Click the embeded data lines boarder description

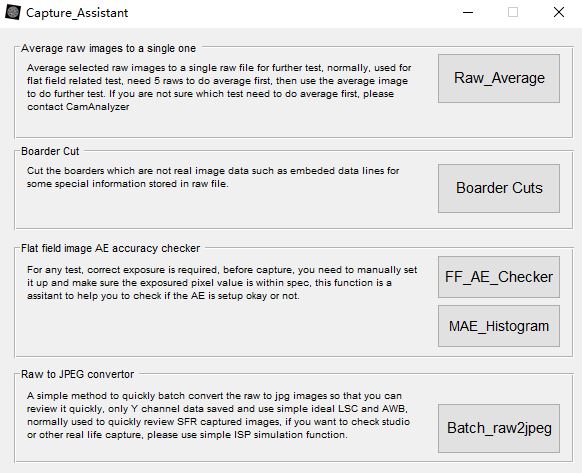tap(213, 177)
